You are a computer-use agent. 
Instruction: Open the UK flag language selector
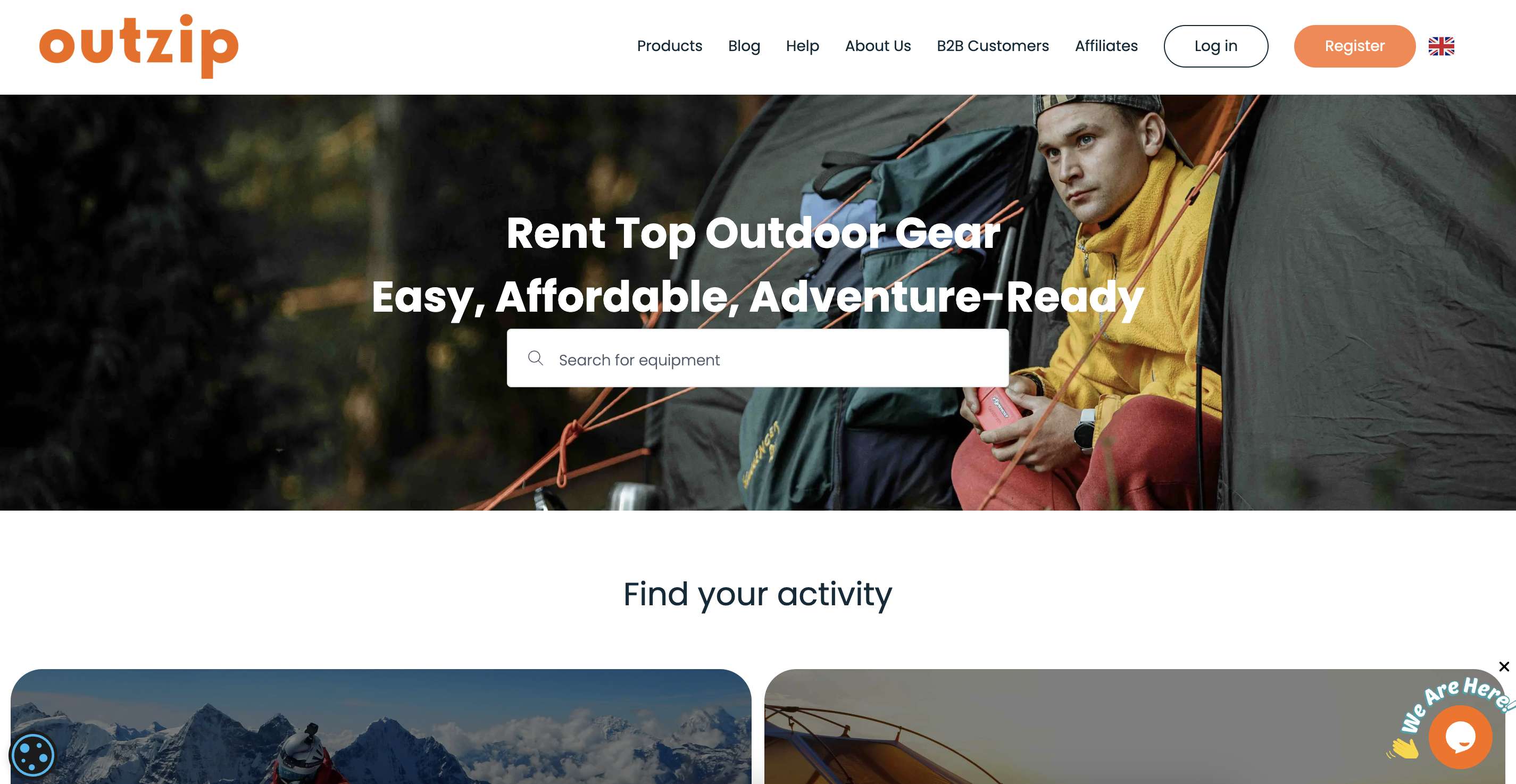point(1440,46)
